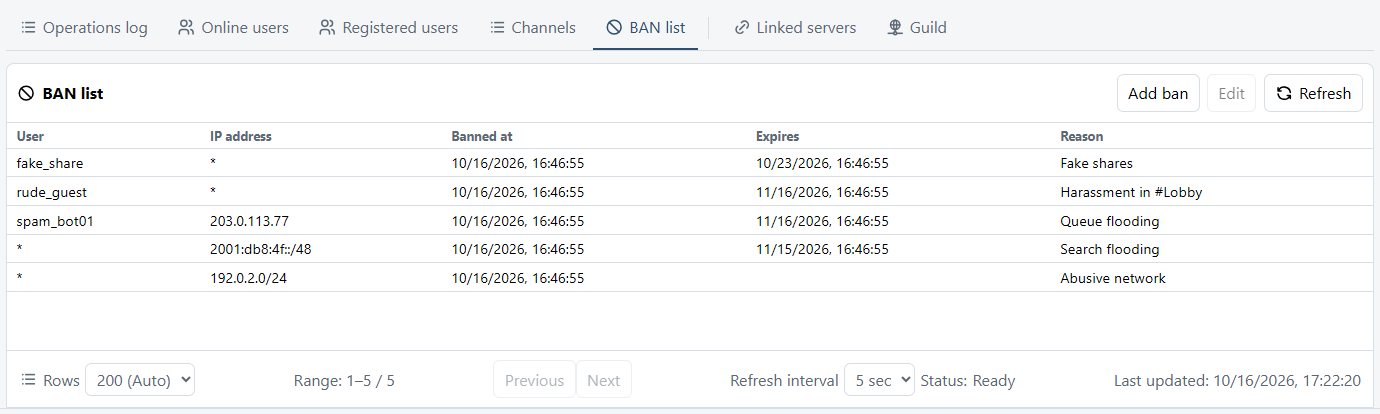Select the spam_bot01 ban row
1380x414 pixels.
[690, 221]
